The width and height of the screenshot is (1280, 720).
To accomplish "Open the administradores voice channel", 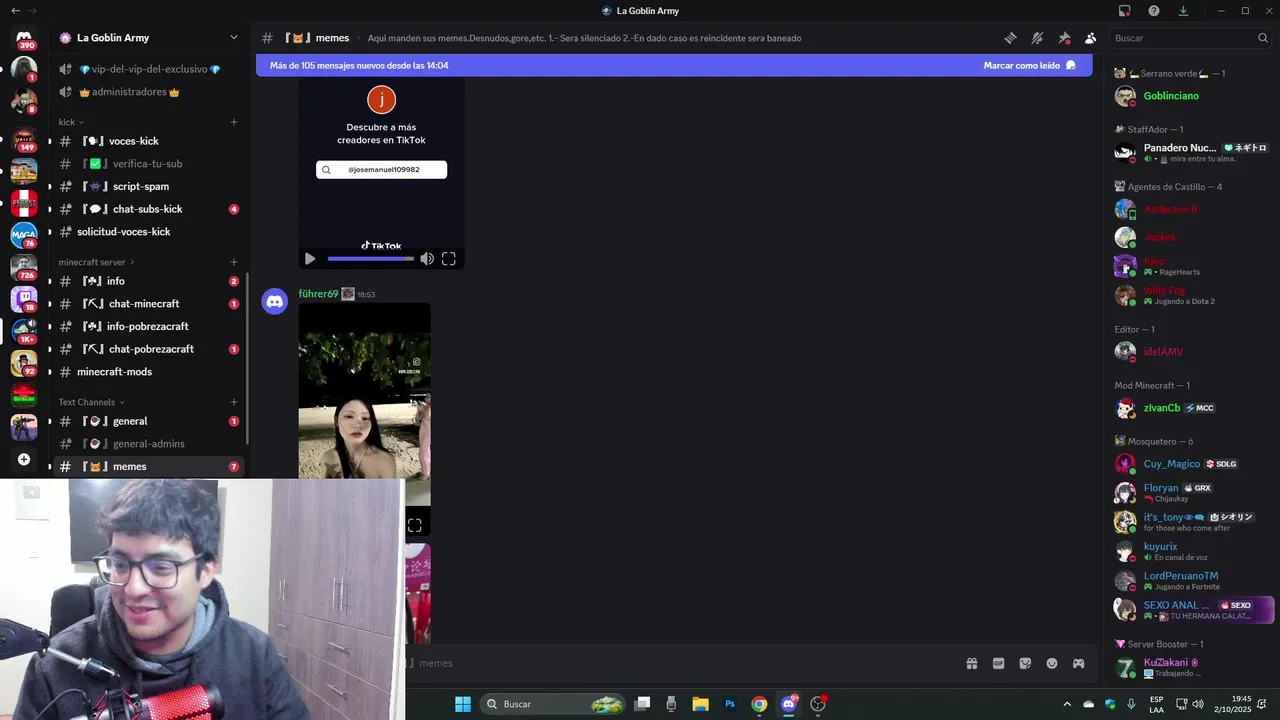I will point(148,92).
